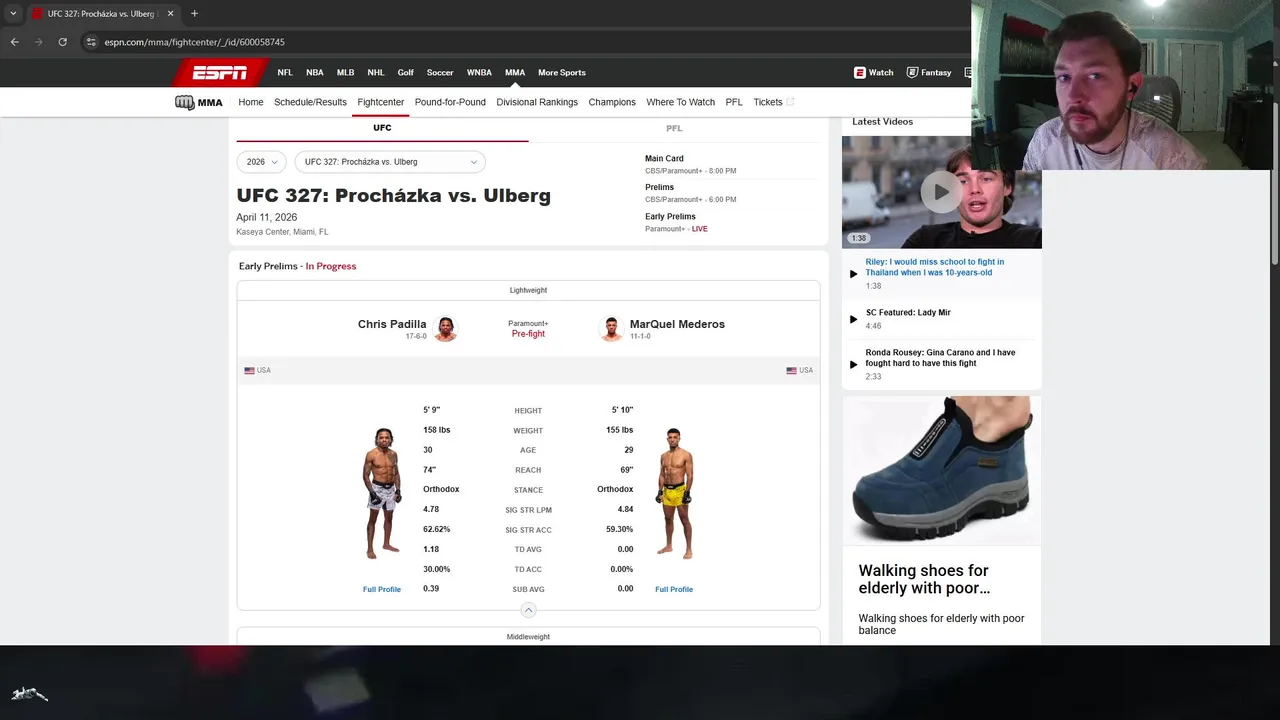Screen dimensions: 1280x720
Task: Click the ESPN logo
Action: pos(219,72)
